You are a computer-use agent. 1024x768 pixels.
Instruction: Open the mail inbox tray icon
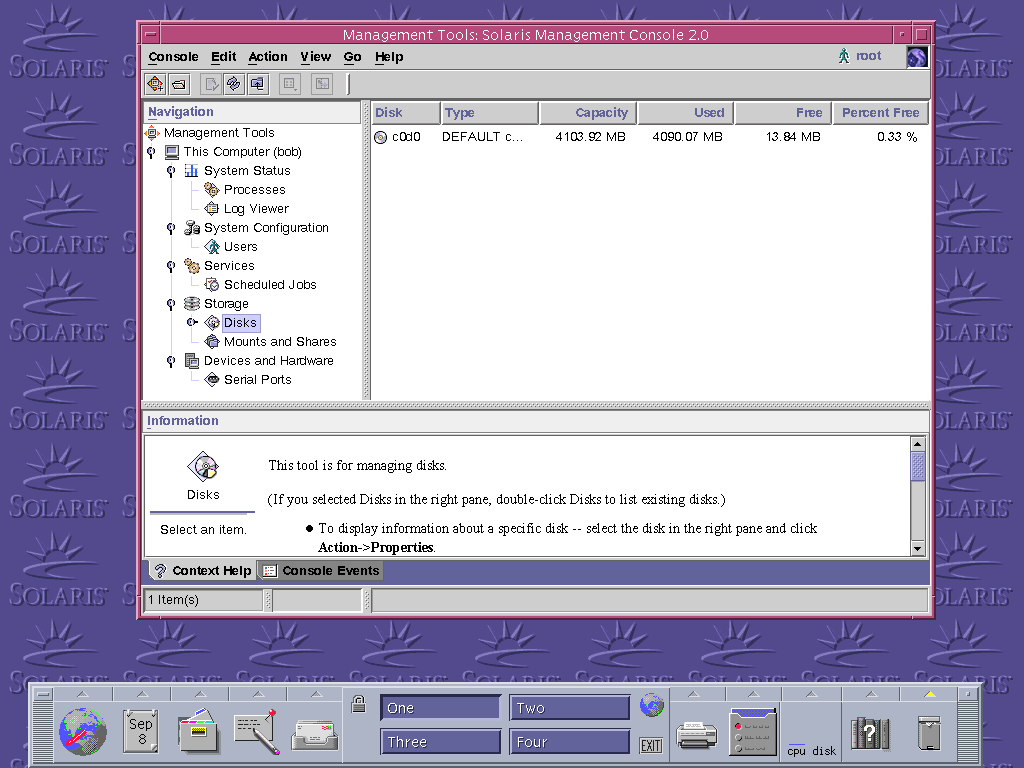click(315, 735)
